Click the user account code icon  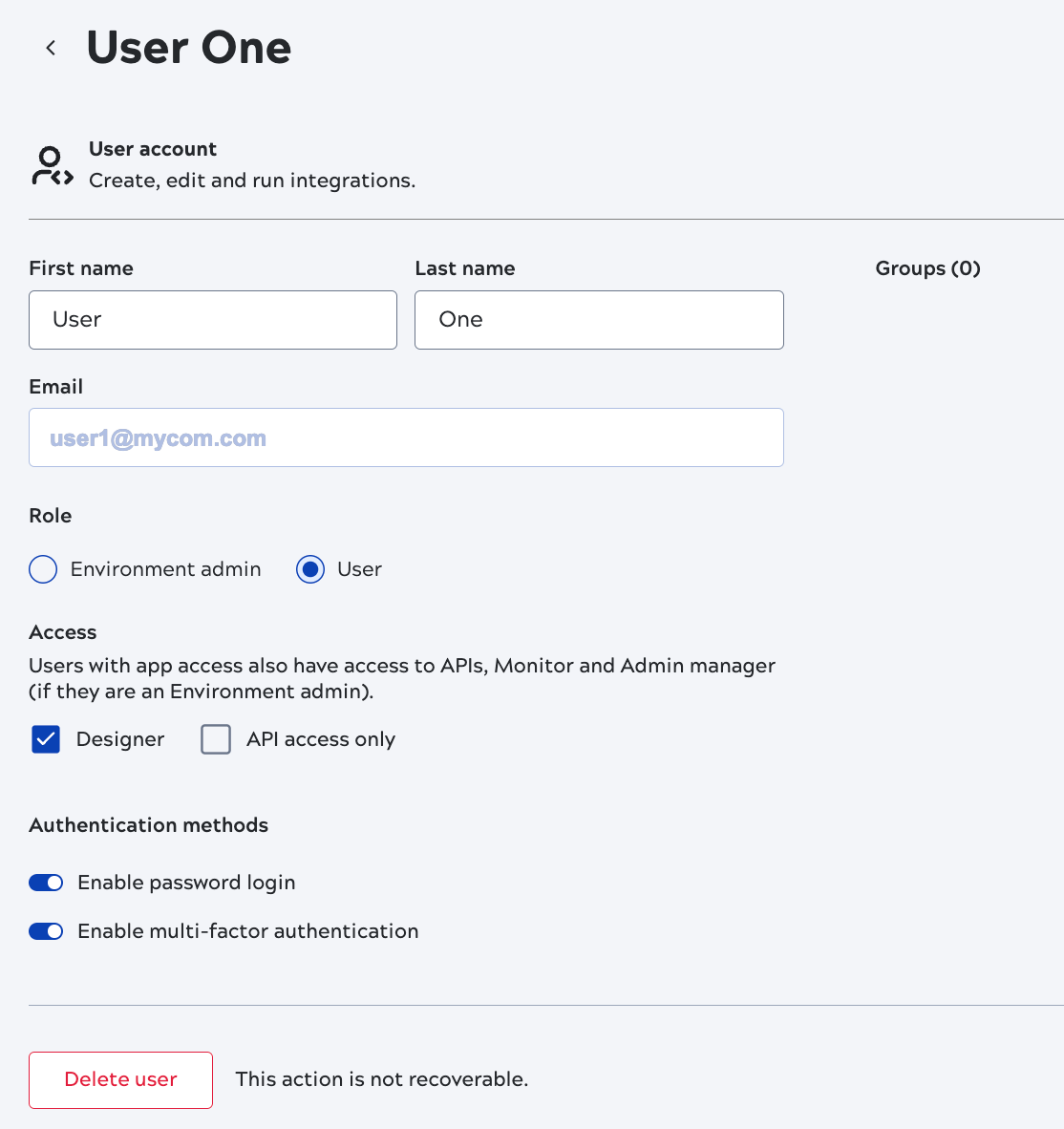52,166
